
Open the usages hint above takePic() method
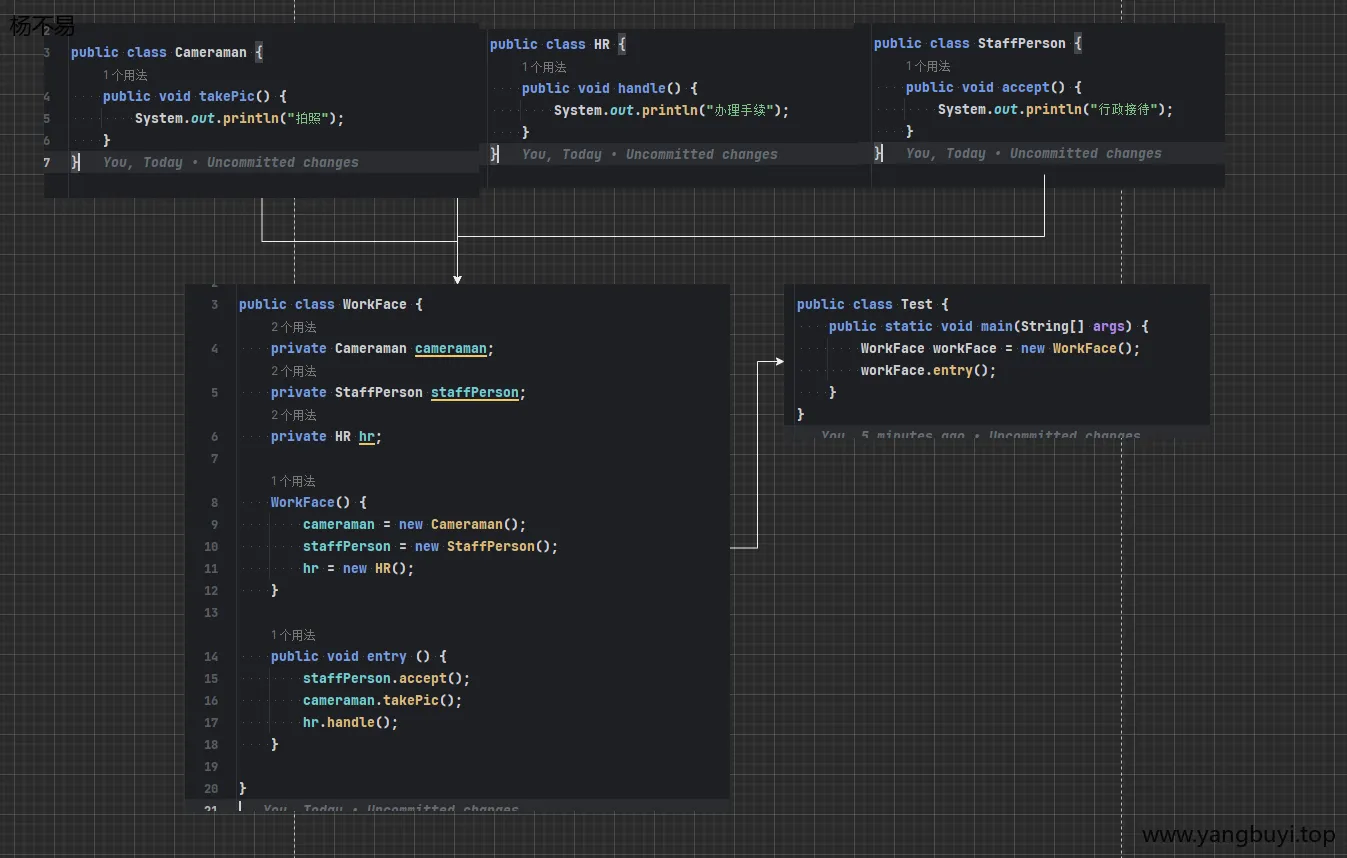125,75
